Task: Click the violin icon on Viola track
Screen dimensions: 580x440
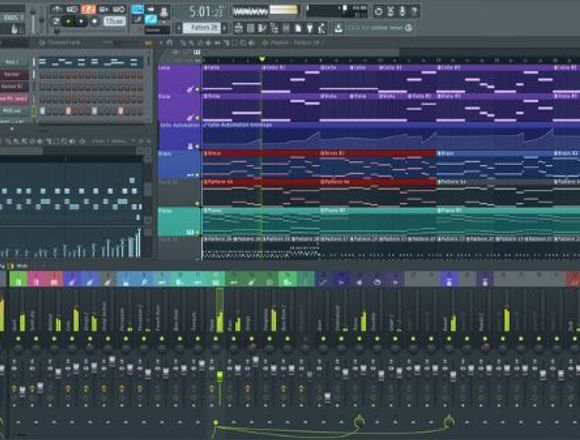Action: tap(190, 117)
